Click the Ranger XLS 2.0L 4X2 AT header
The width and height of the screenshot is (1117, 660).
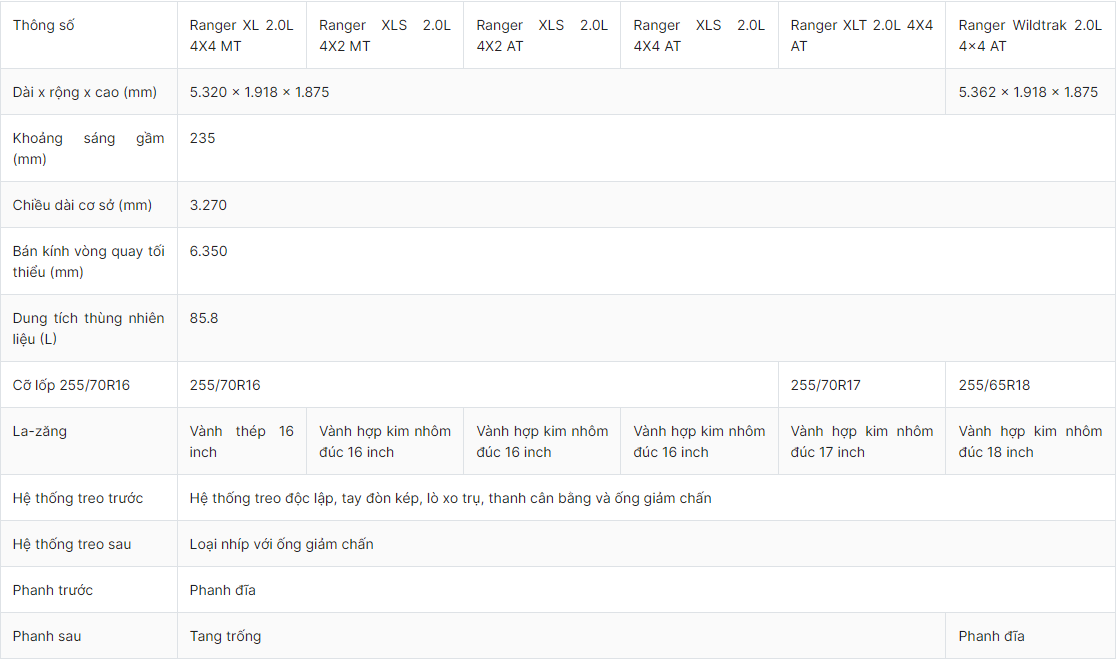click(541, 35)
